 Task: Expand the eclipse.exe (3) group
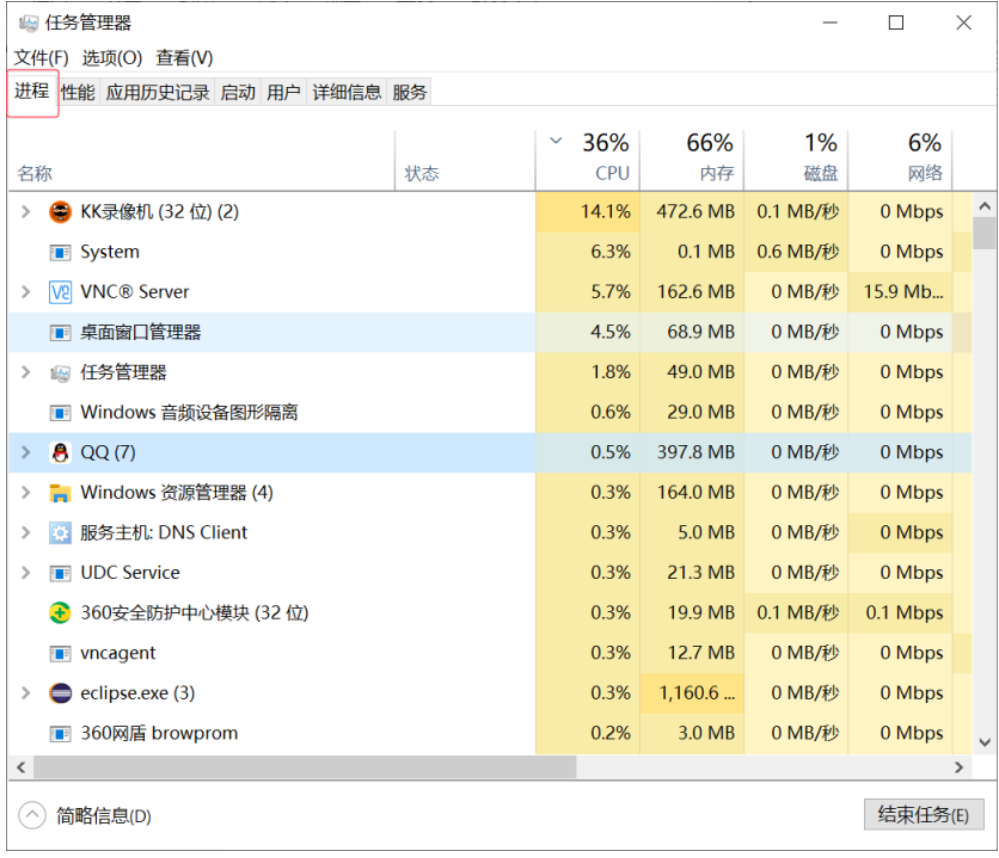pos(25,693)
